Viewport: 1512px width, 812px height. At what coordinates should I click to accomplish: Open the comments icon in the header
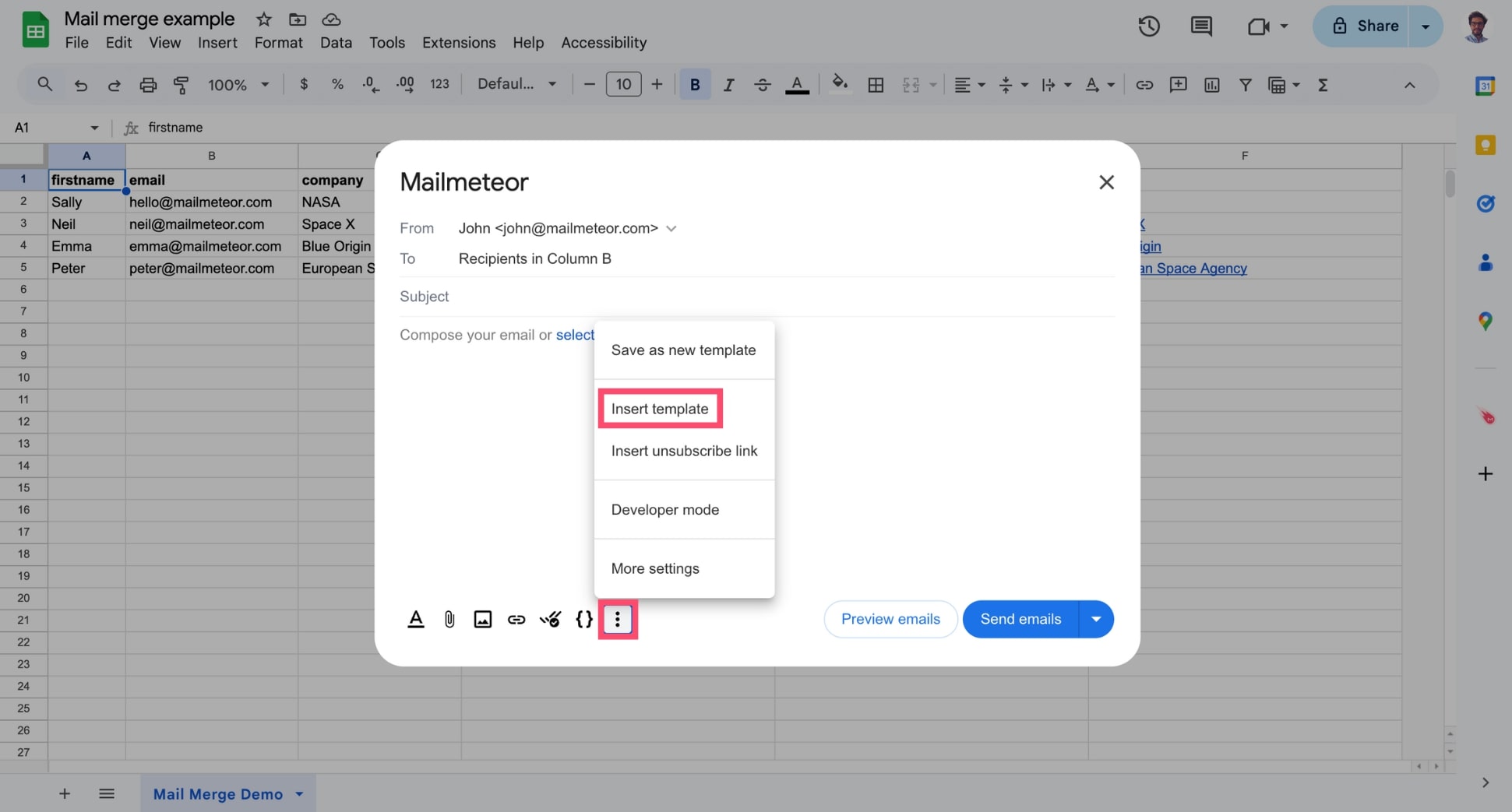point(1201,26)
